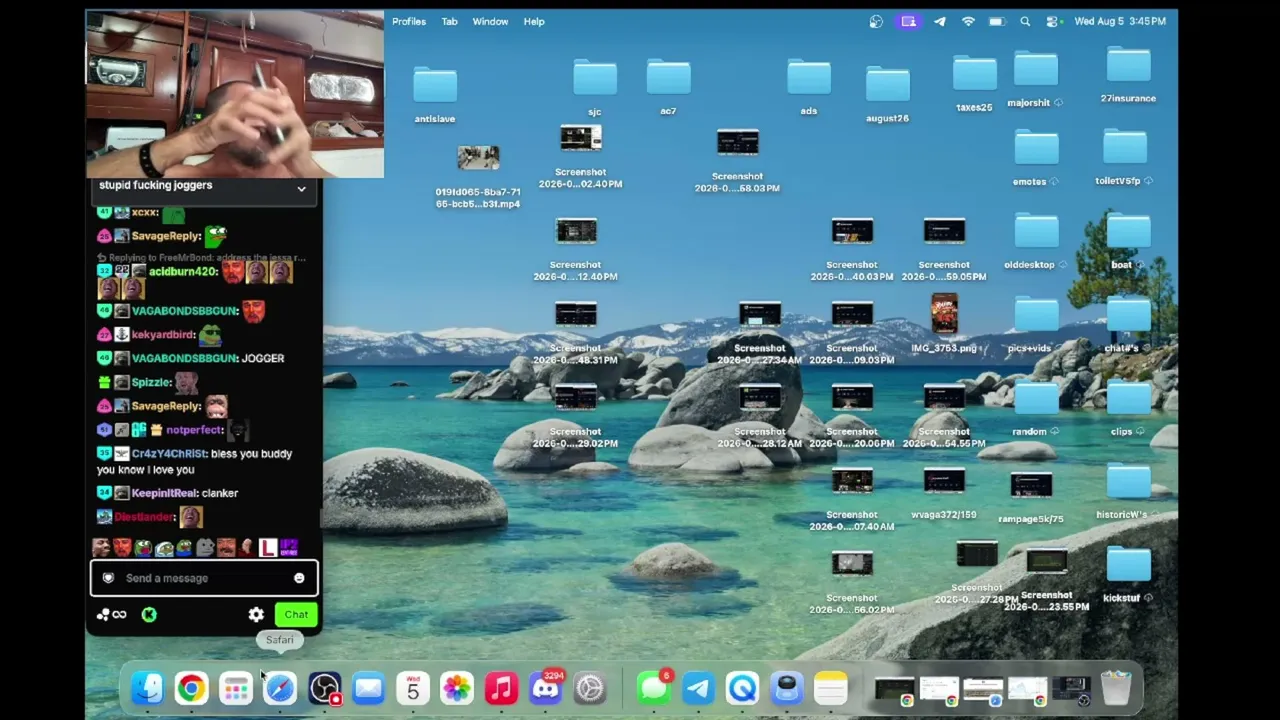Open chat settings gear icon

[256, 615]
